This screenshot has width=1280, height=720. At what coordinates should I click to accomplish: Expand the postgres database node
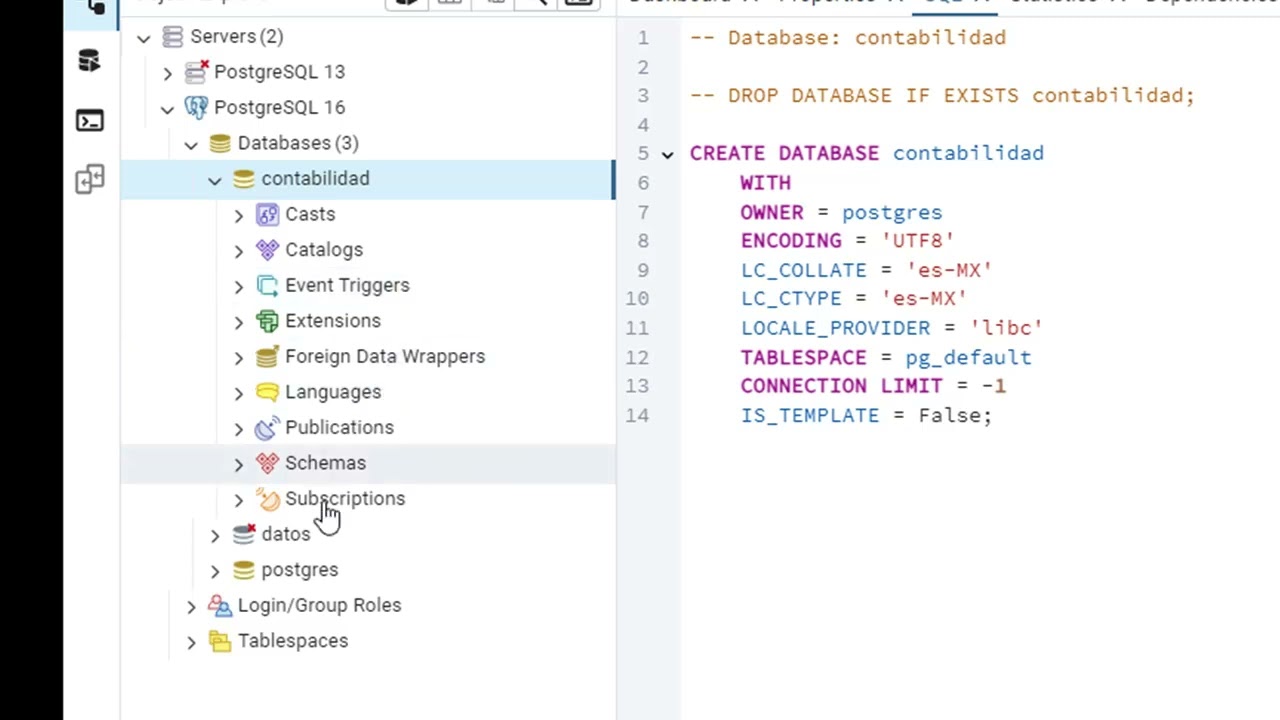coord(215,570)
